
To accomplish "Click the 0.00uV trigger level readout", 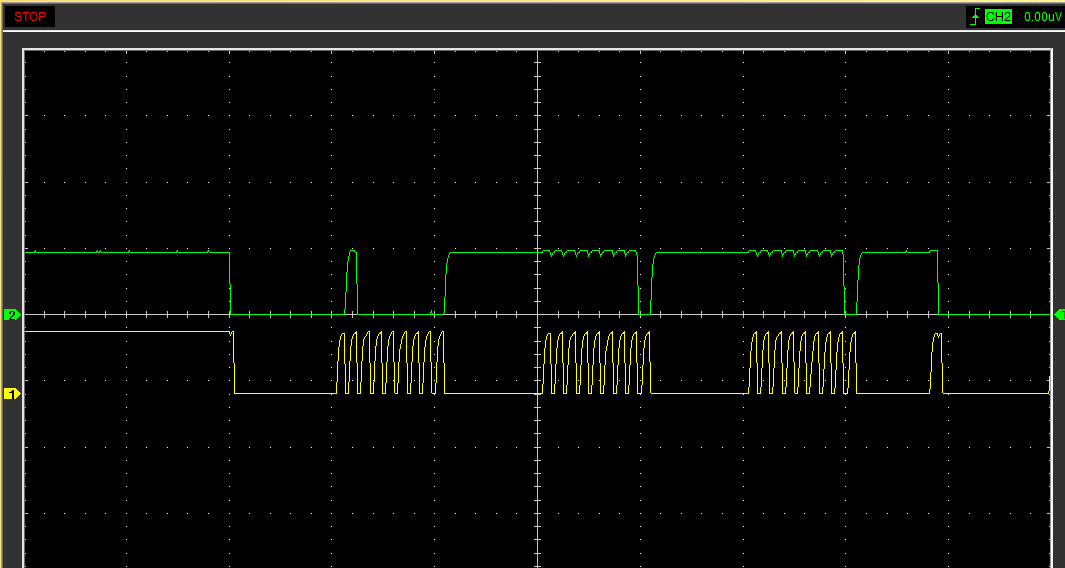I will click(x=1041, y=17).
